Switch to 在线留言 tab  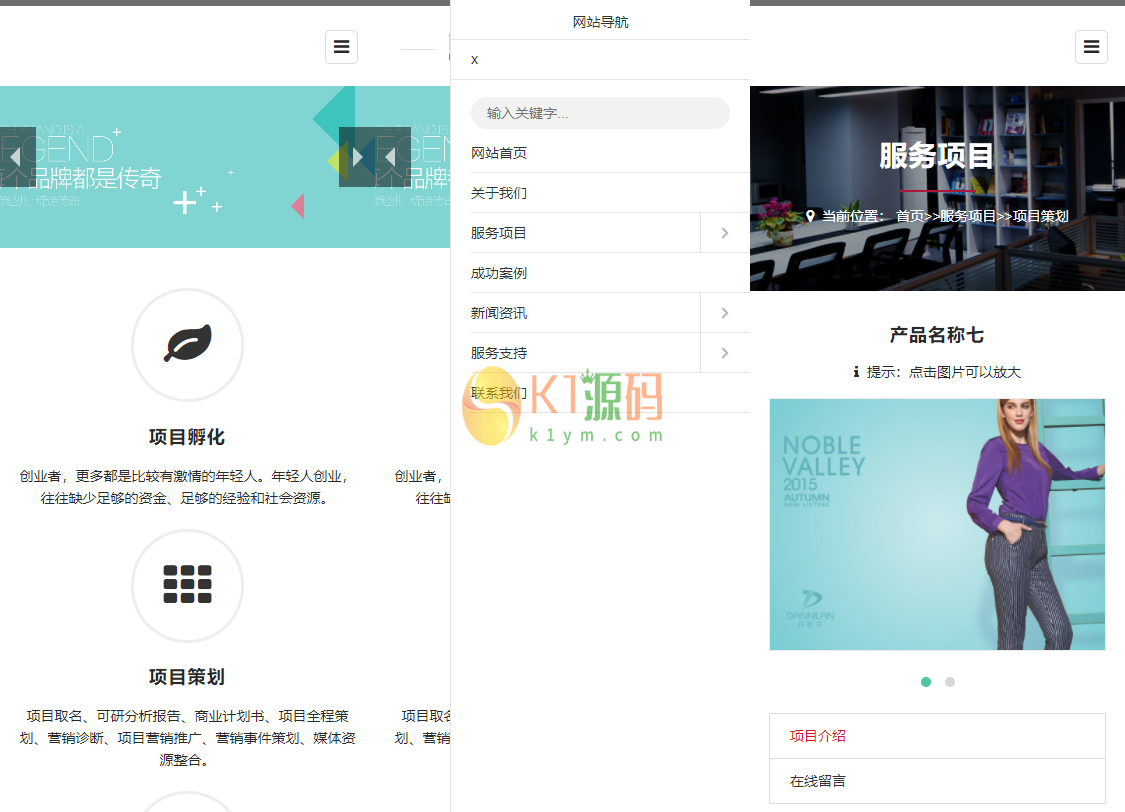(x=937, y=781)
